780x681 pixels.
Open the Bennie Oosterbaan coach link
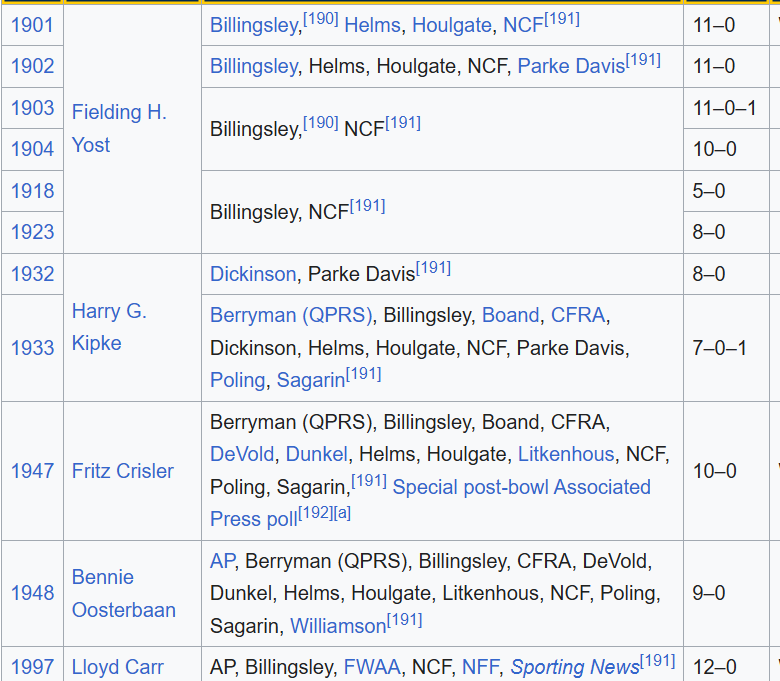pos(124,593)
